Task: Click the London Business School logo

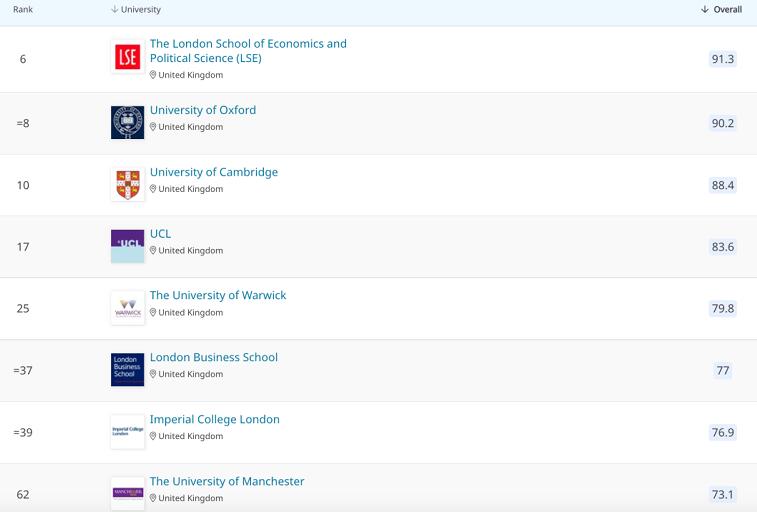Action: [127, 369]
